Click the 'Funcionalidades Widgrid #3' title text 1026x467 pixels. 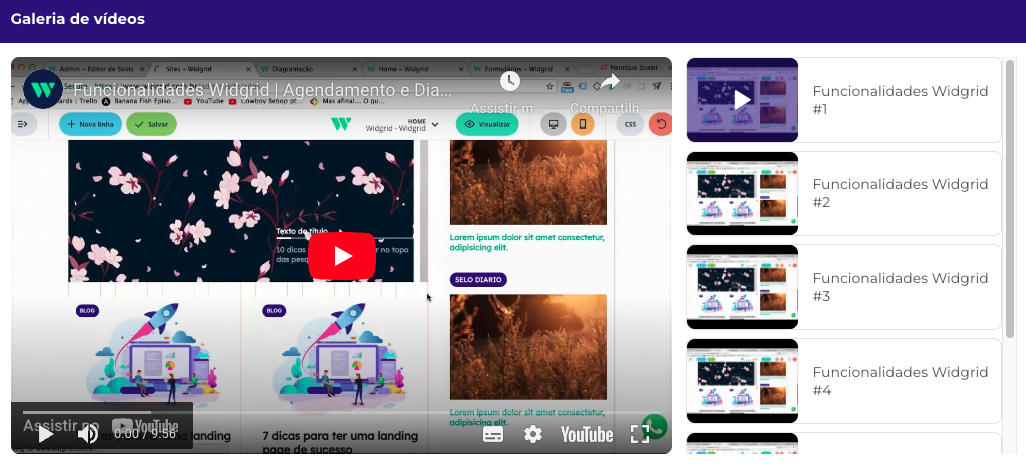click(900, 287)
